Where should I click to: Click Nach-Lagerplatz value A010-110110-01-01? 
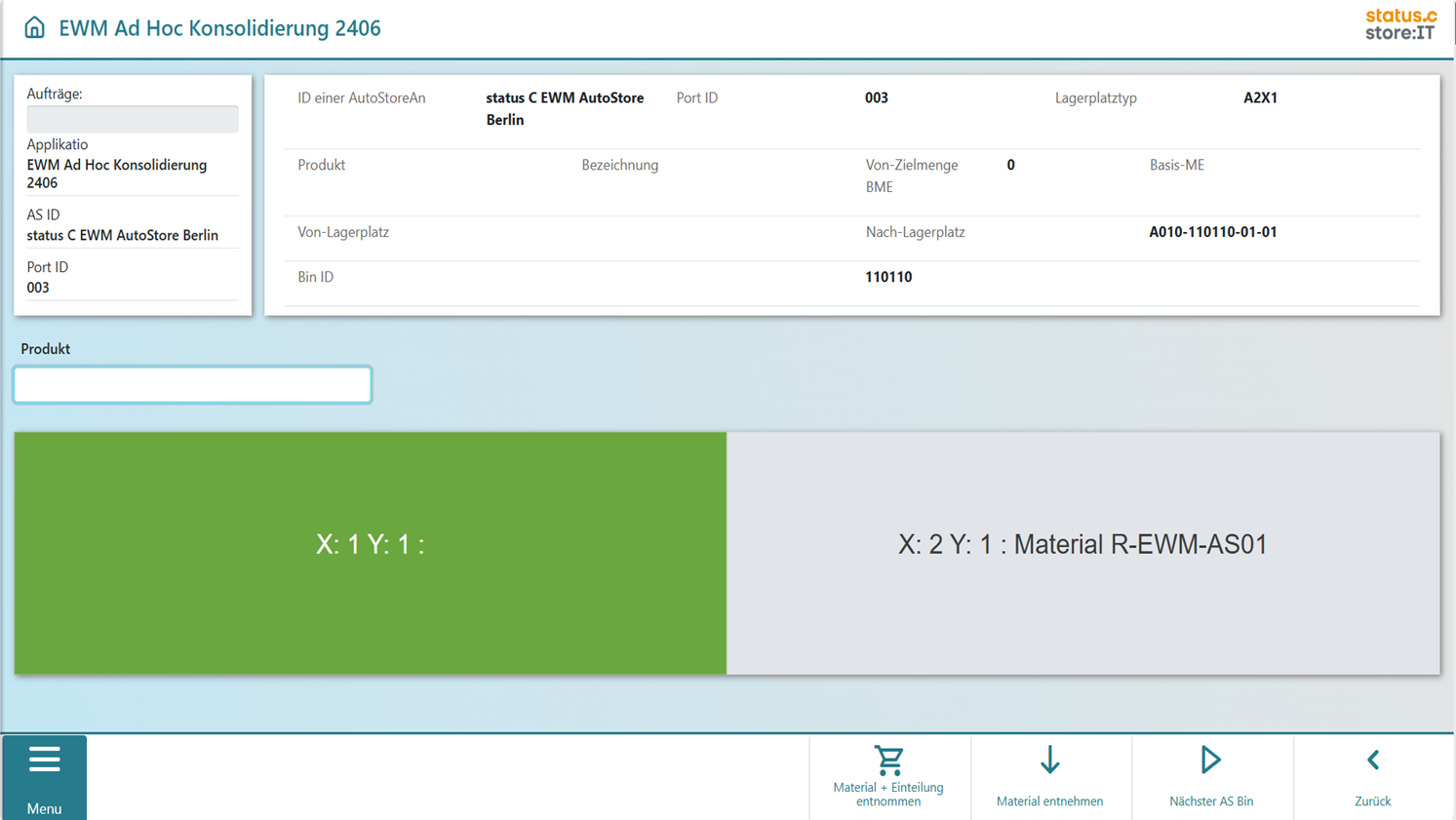1212,232
